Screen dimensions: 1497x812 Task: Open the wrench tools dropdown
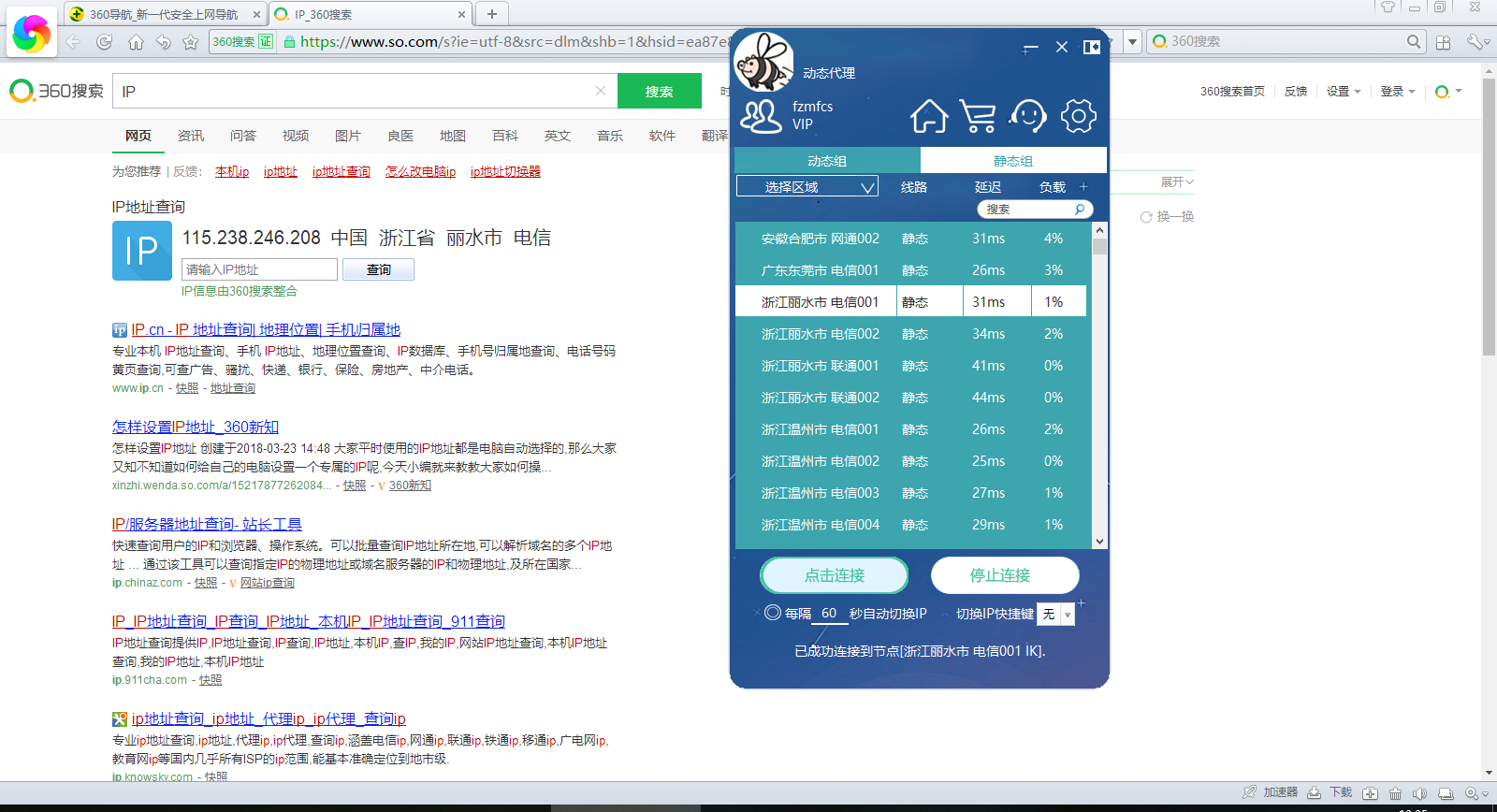click(x=1477, y=42)
